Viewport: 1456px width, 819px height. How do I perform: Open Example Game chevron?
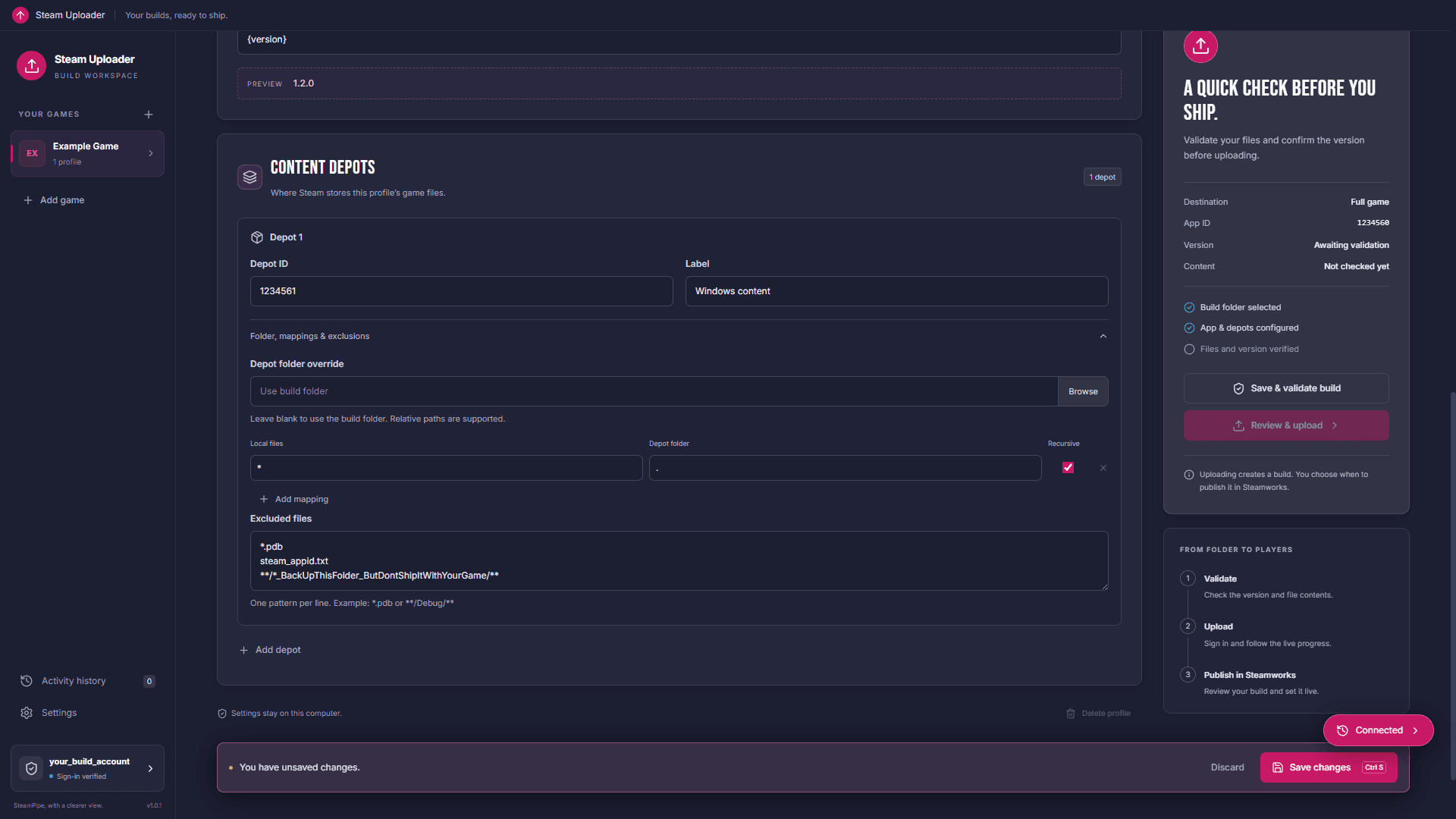(151, 153)
